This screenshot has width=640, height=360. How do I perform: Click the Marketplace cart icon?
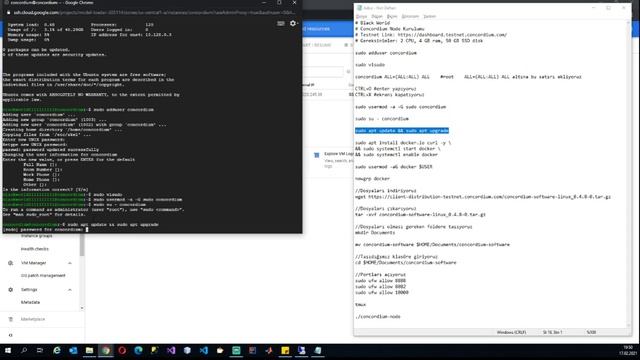11,319
